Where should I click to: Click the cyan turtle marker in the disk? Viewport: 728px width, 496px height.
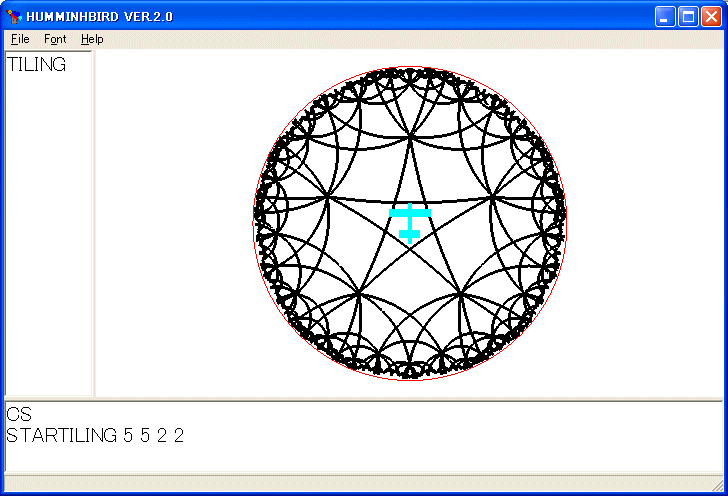coord(410,223)
